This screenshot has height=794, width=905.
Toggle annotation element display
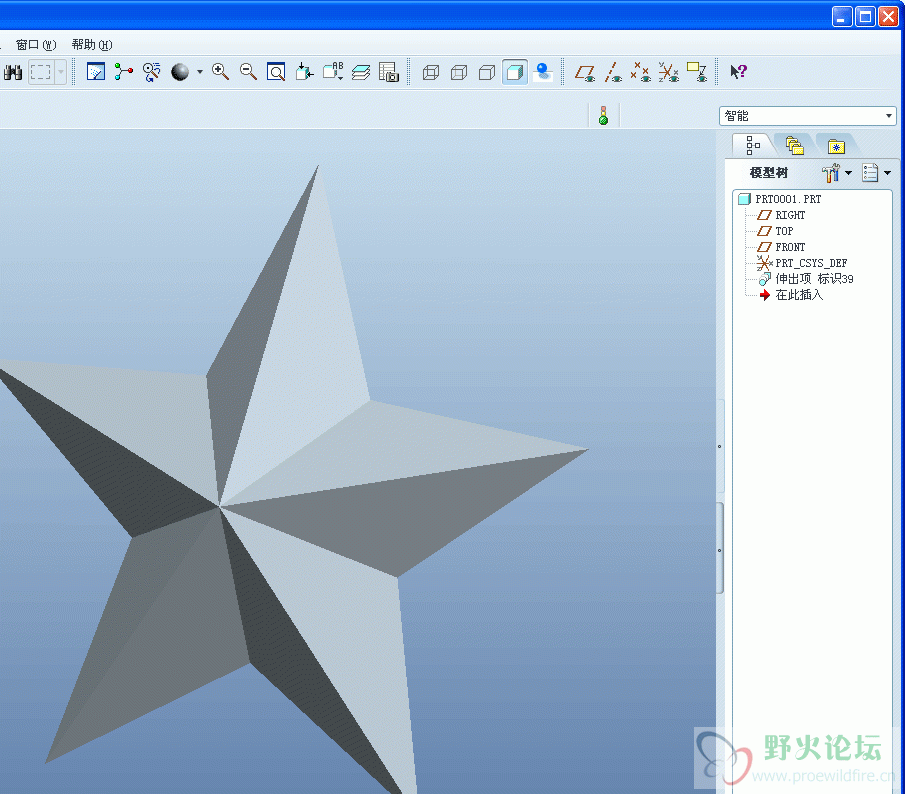pos(697,72)
